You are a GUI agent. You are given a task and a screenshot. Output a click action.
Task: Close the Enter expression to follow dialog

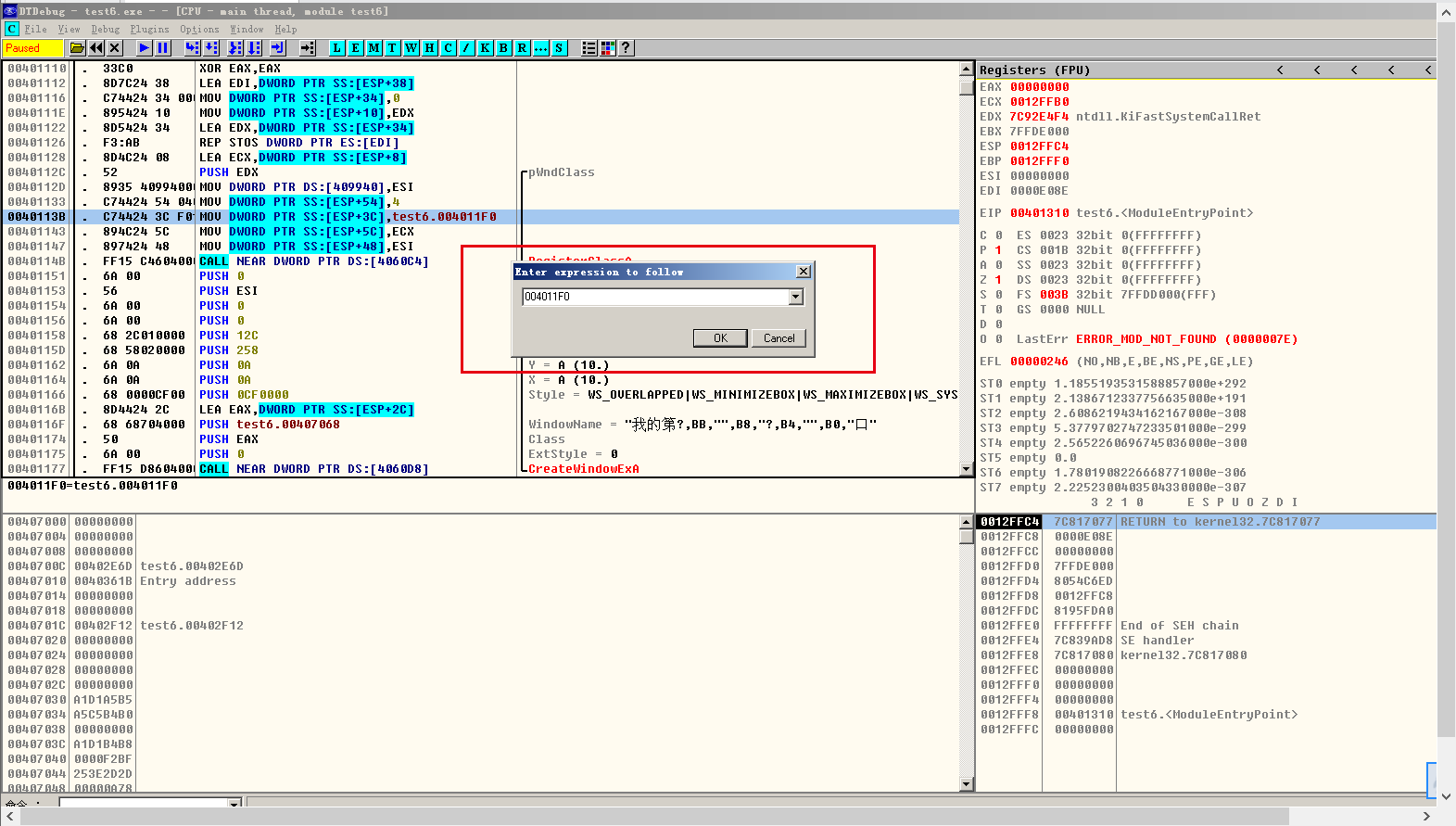tap(804, 272)
